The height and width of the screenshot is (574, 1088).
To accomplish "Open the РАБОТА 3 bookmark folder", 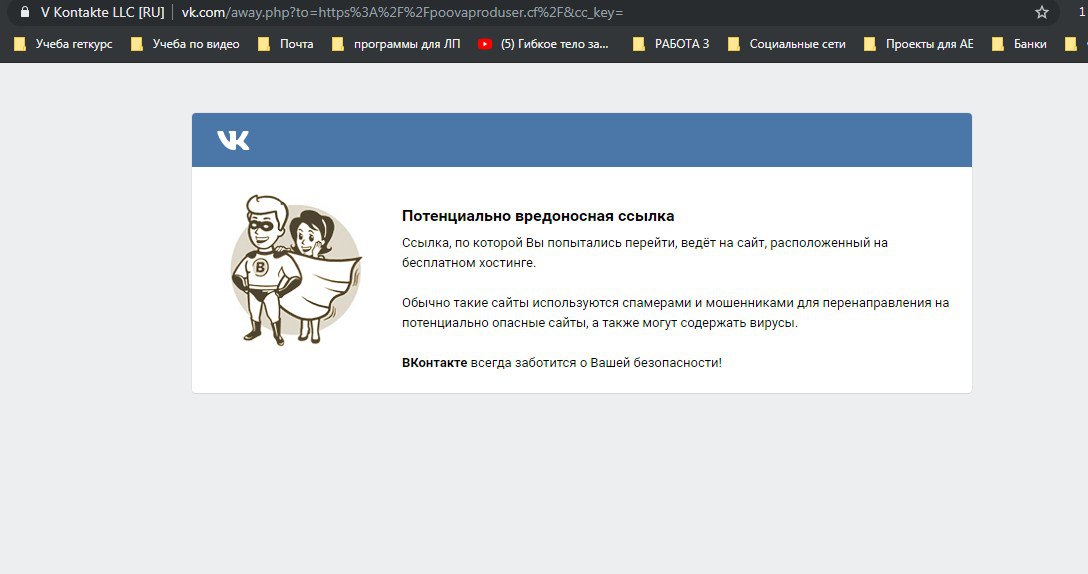I will tap(671, 44).
